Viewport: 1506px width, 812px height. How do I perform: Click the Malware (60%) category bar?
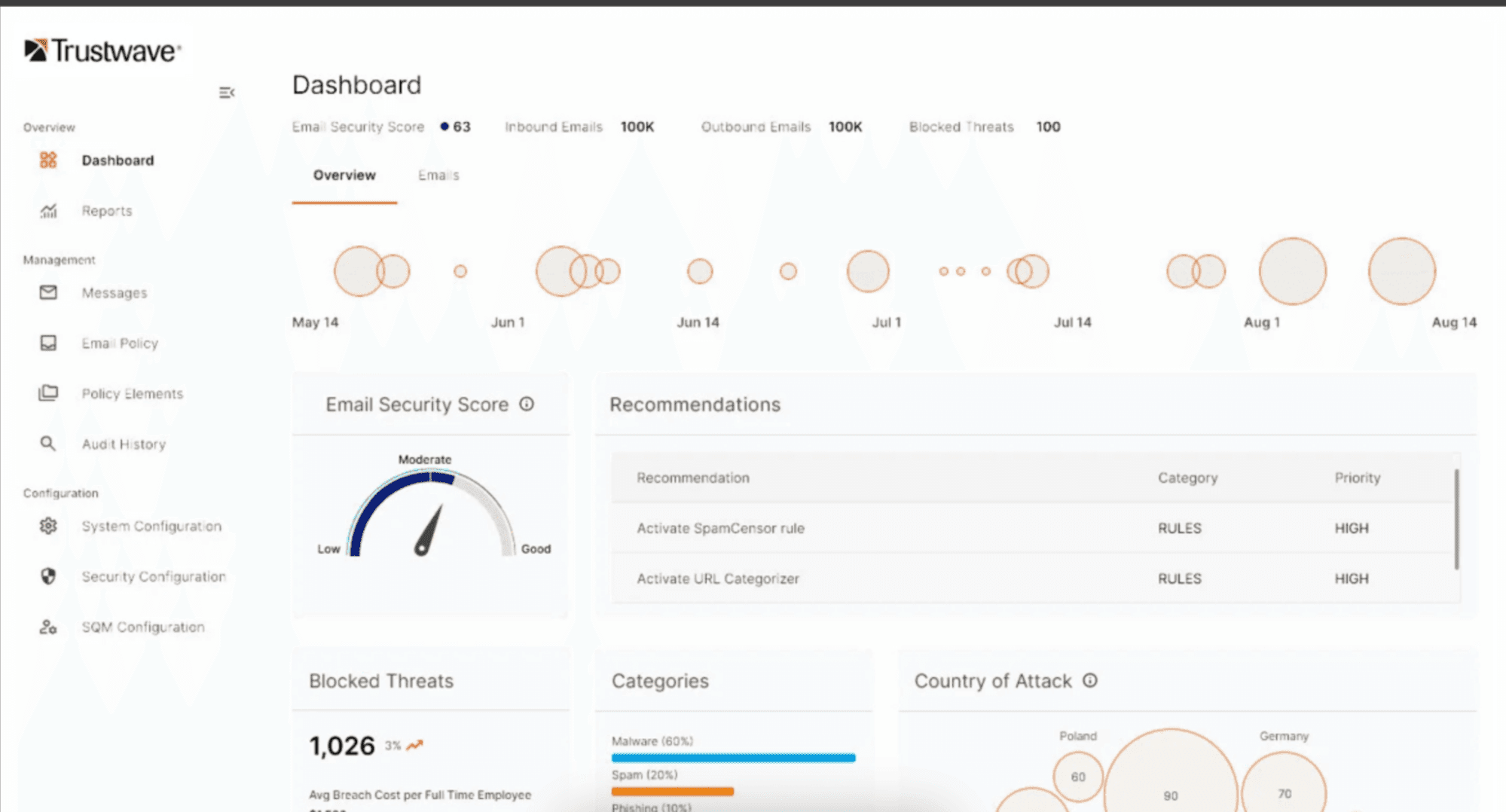[733, 758]
